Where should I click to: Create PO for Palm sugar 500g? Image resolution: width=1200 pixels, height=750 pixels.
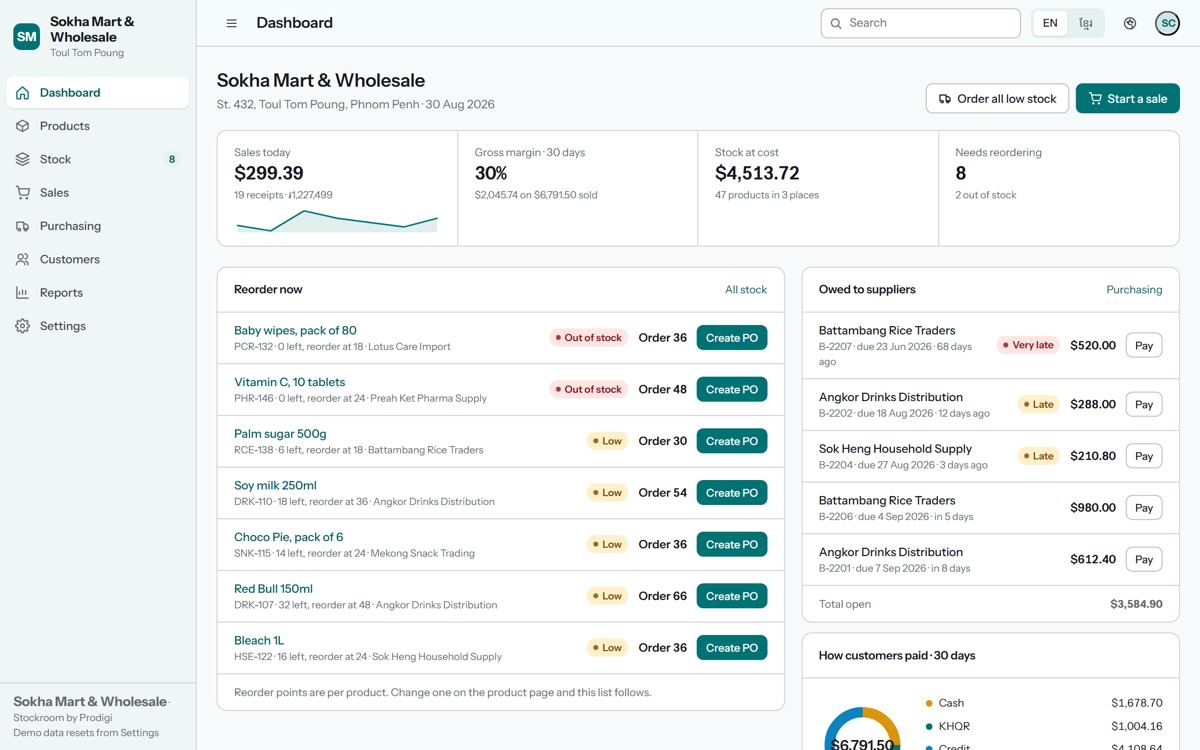coord(732,441)
